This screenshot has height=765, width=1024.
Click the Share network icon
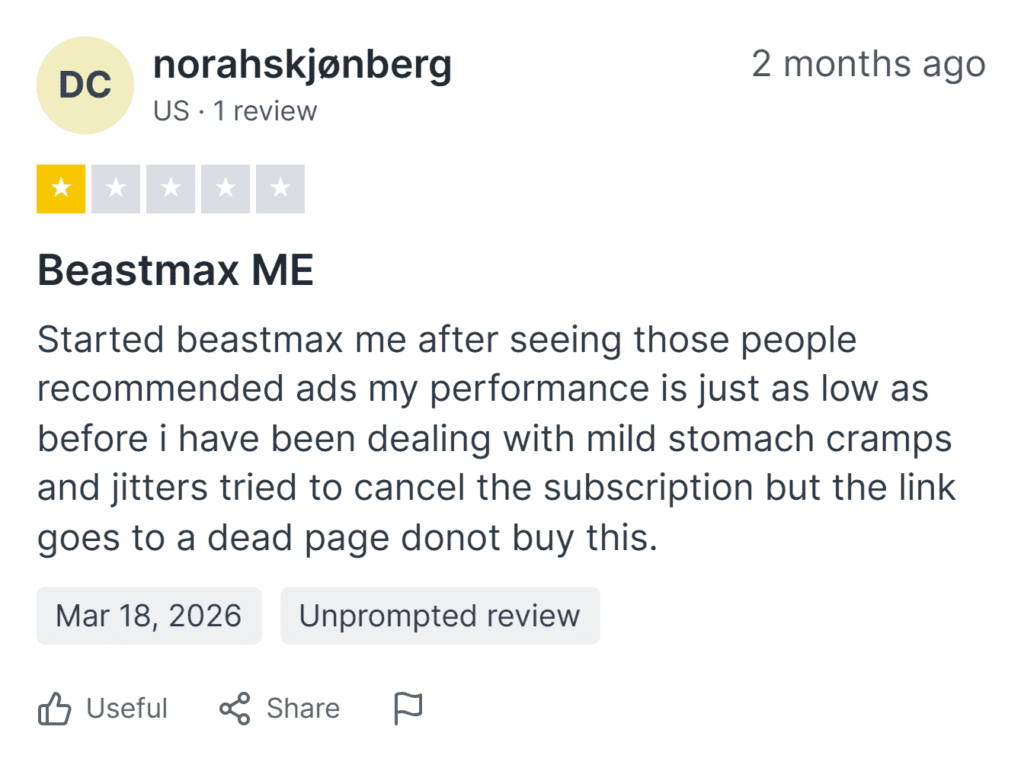pyautogui.click(x=234, y=709)
